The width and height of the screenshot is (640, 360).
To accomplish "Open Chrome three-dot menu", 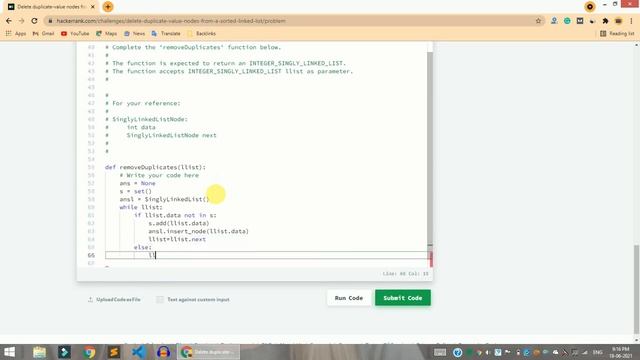I will [x=631, y=21].
